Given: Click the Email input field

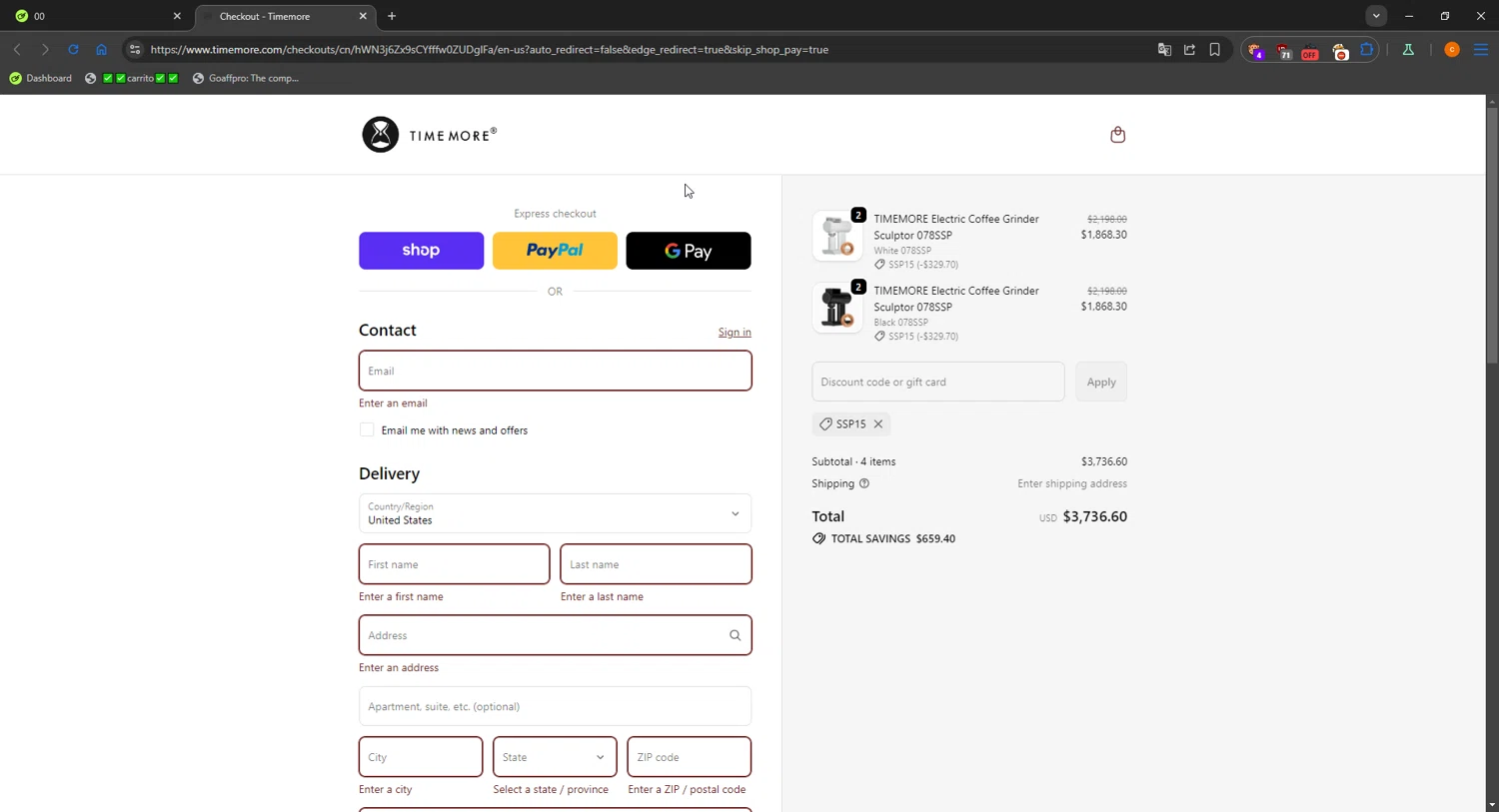Looking at the screenshot, I should point(555,371).
